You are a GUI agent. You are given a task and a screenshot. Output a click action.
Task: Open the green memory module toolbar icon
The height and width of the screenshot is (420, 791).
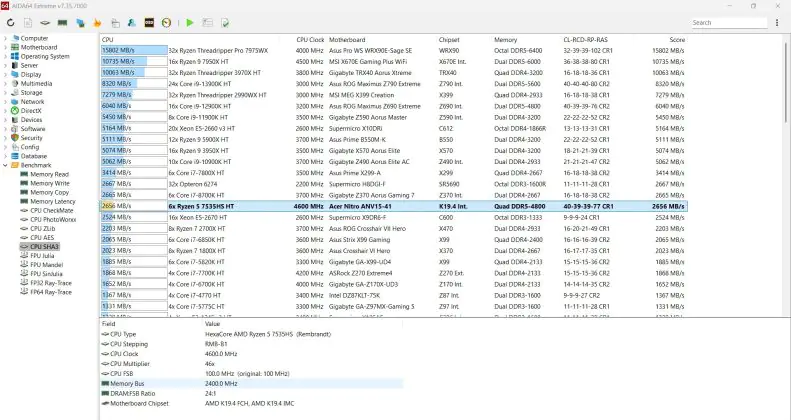pyautogui.click(x=63, y=23)
